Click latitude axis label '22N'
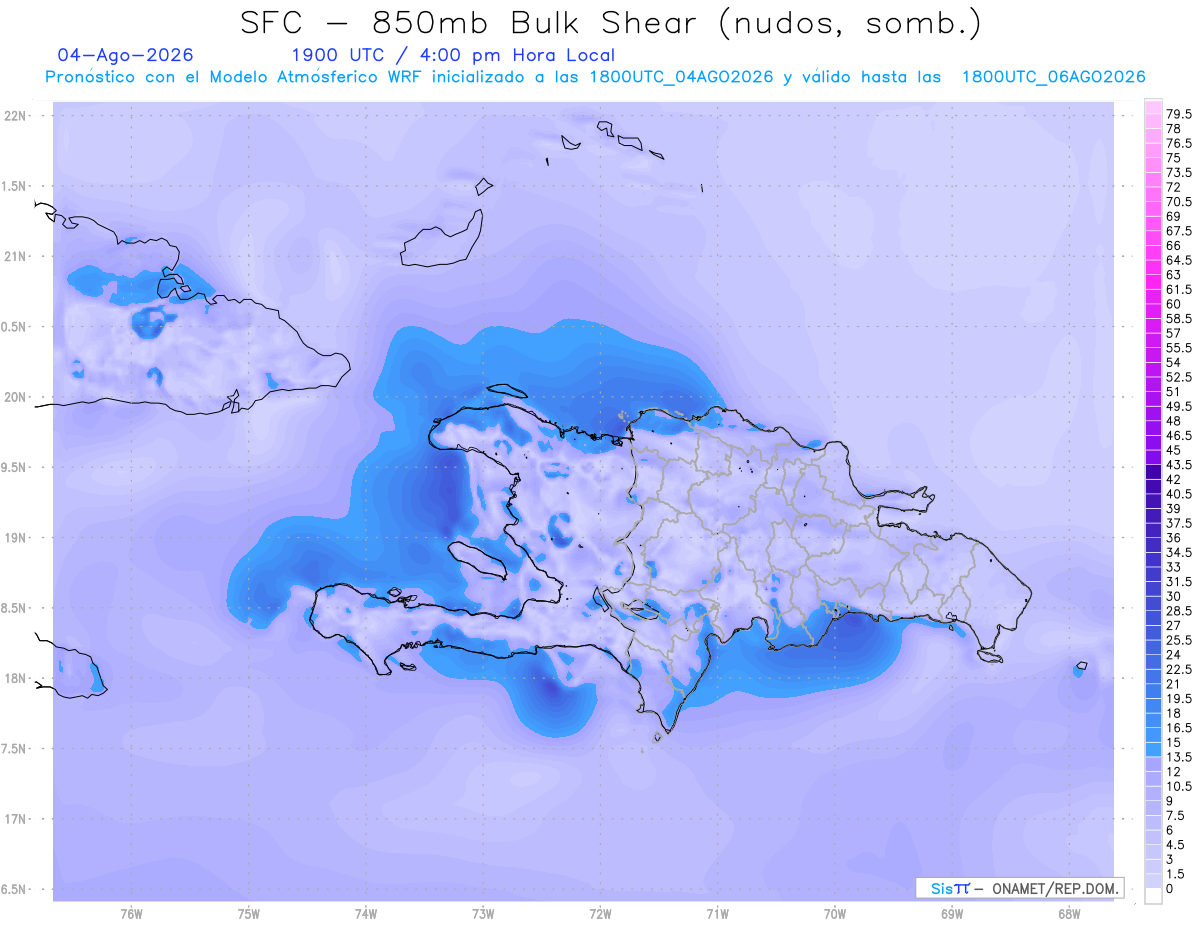Screen dimensions: 1200x927 pos(15,116)
